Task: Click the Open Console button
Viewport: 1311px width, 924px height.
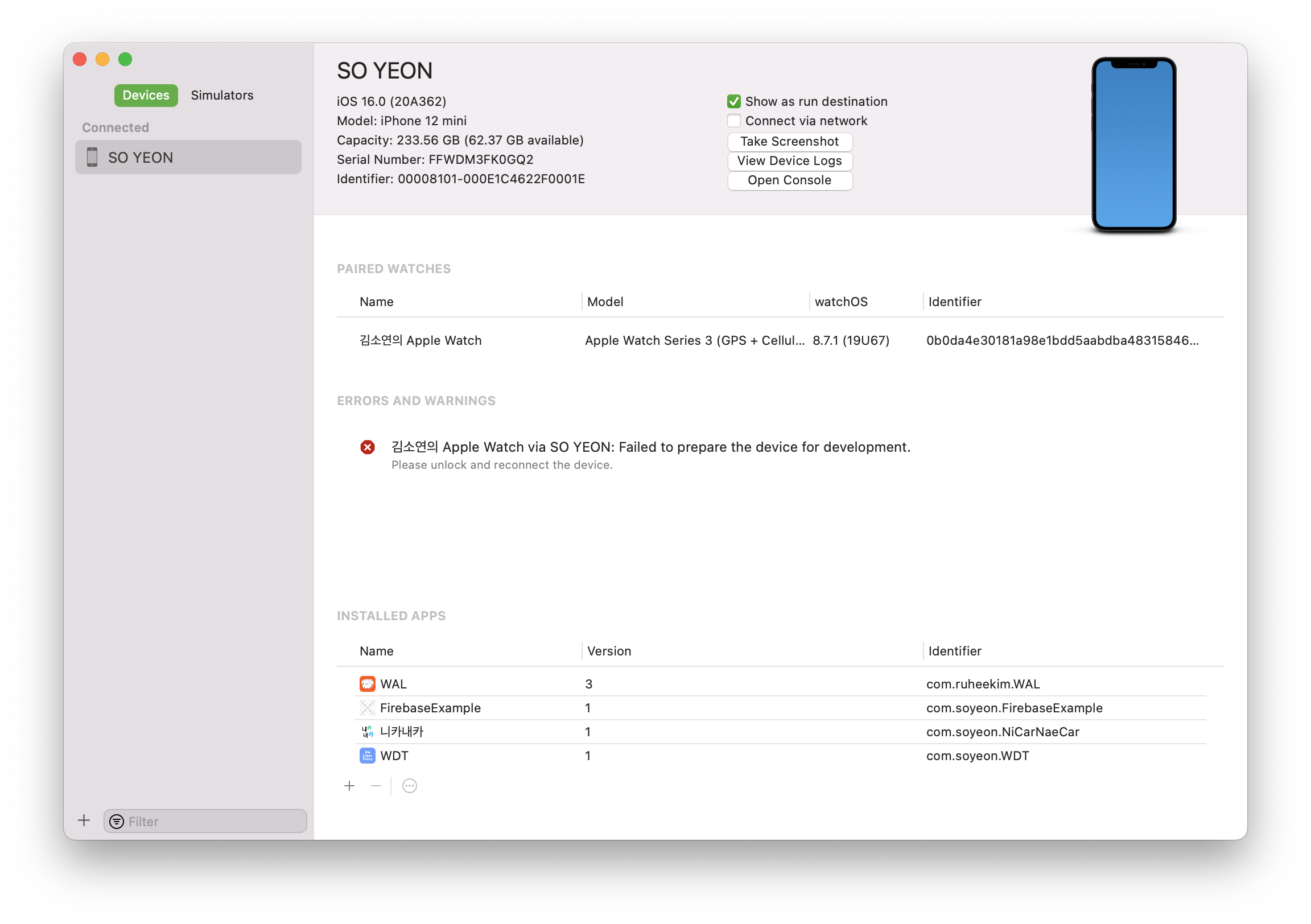Action: point(789,180)
